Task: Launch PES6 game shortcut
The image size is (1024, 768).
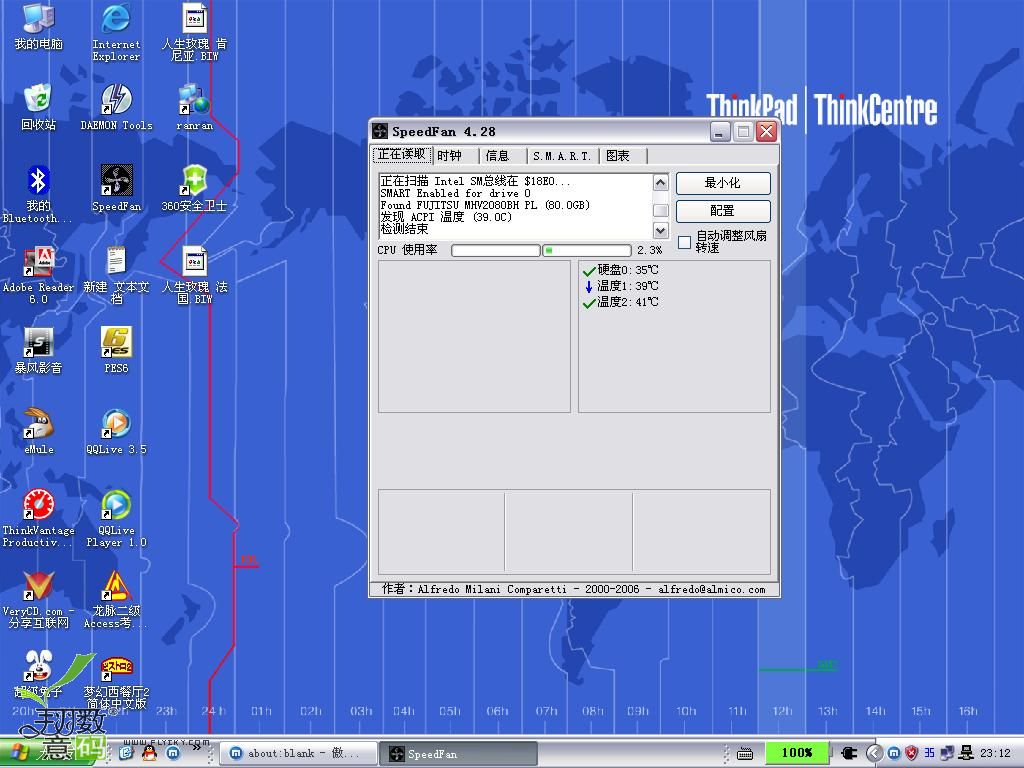Action: pos(116,350)
